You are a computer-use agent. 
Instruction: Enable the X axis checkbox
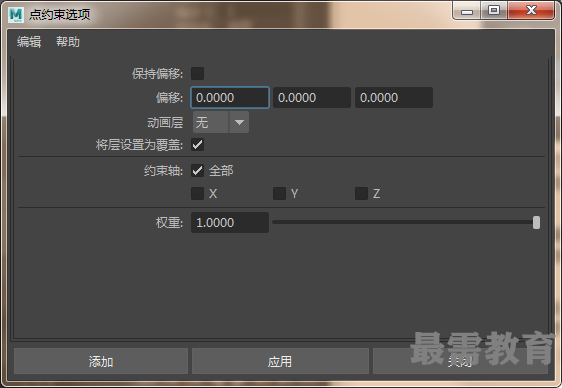click(x=197, y=193)
